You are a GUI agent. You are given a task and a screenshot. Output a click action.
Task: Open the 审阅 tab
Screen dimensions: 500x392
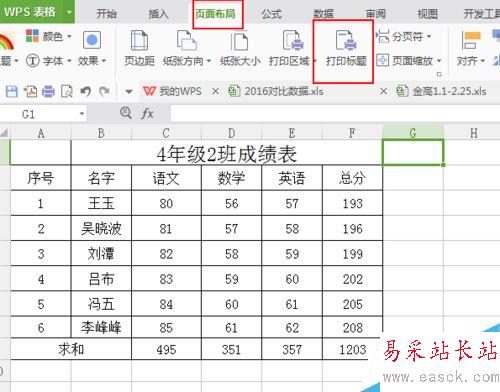376,14
